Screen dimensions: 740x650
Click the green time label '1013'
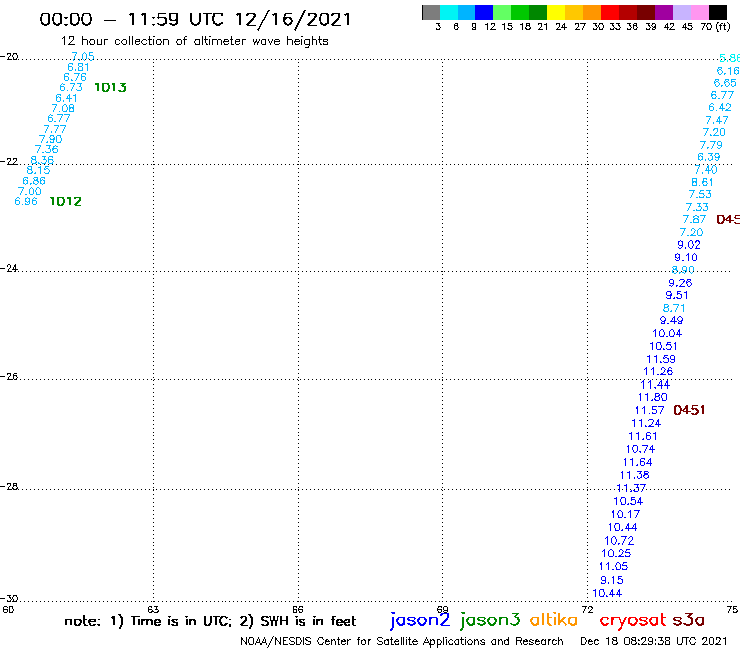click(110, 87)
